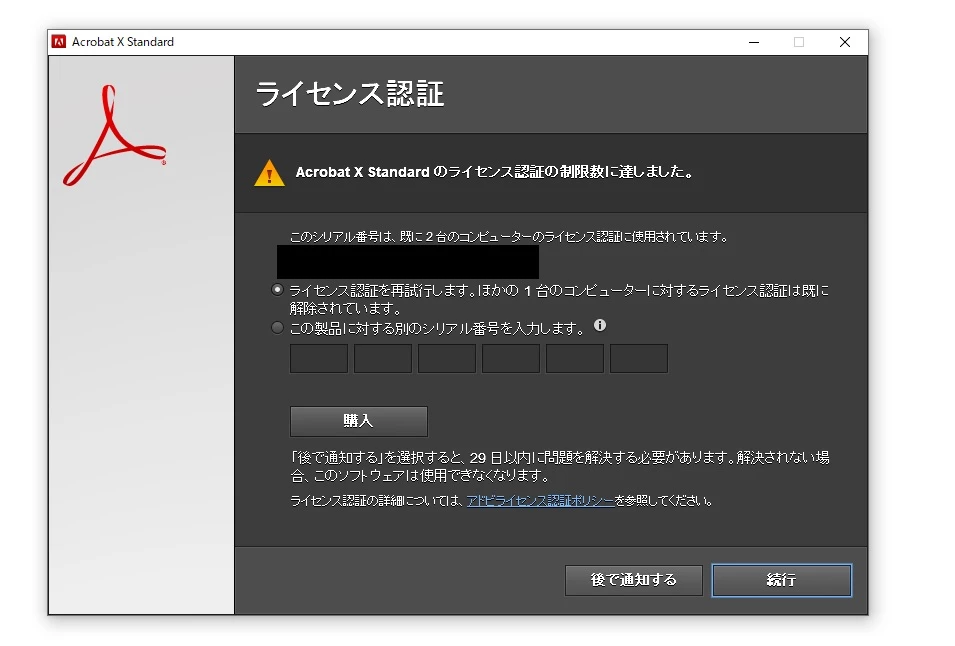Viewport: 955px width, 646px height.
Task: Click the third serial number input box
Action: point(446,358)
